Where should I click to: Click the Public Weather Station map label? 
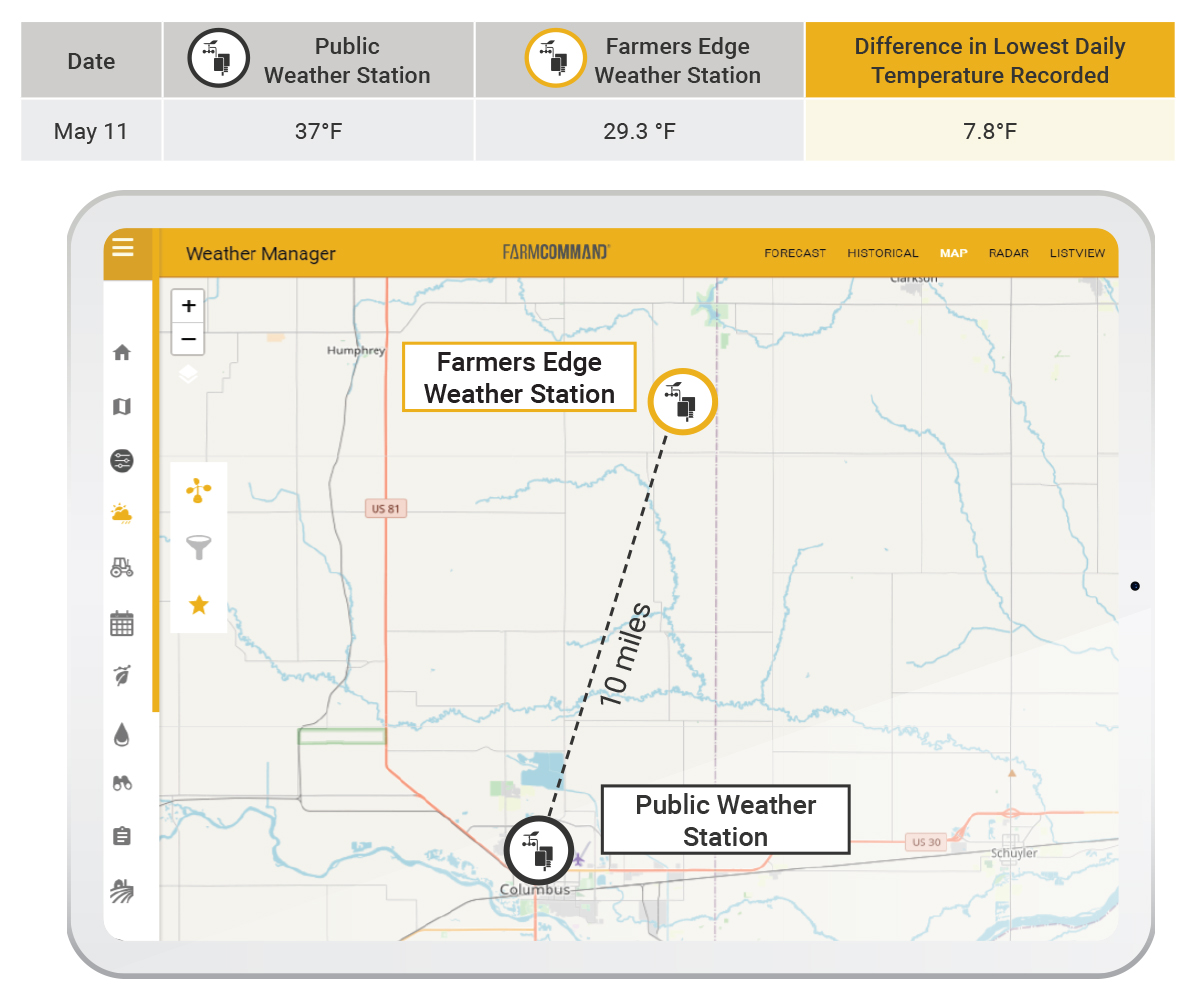(x=725, y=820)
